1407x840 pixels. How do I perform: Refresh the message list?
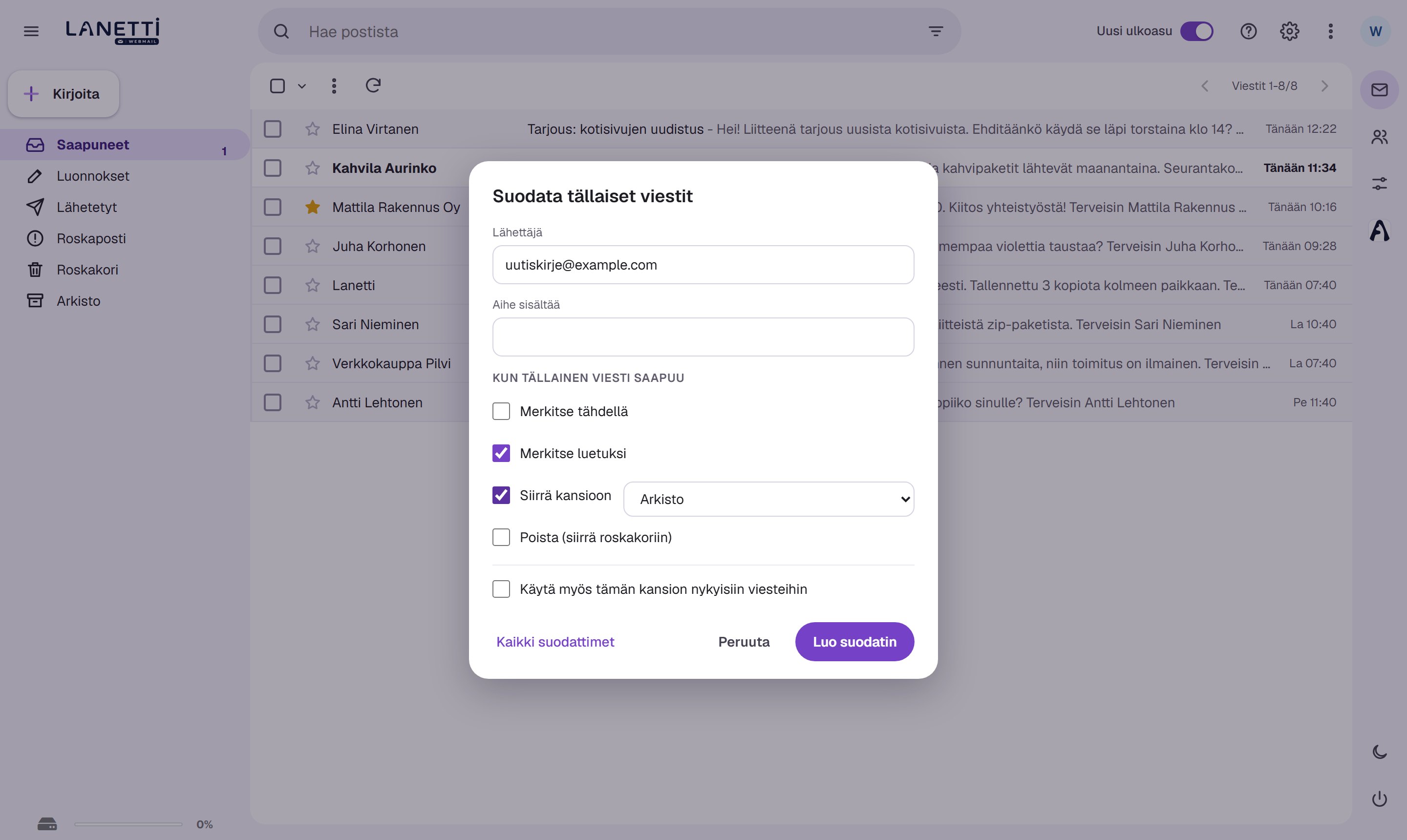[373, 85]
